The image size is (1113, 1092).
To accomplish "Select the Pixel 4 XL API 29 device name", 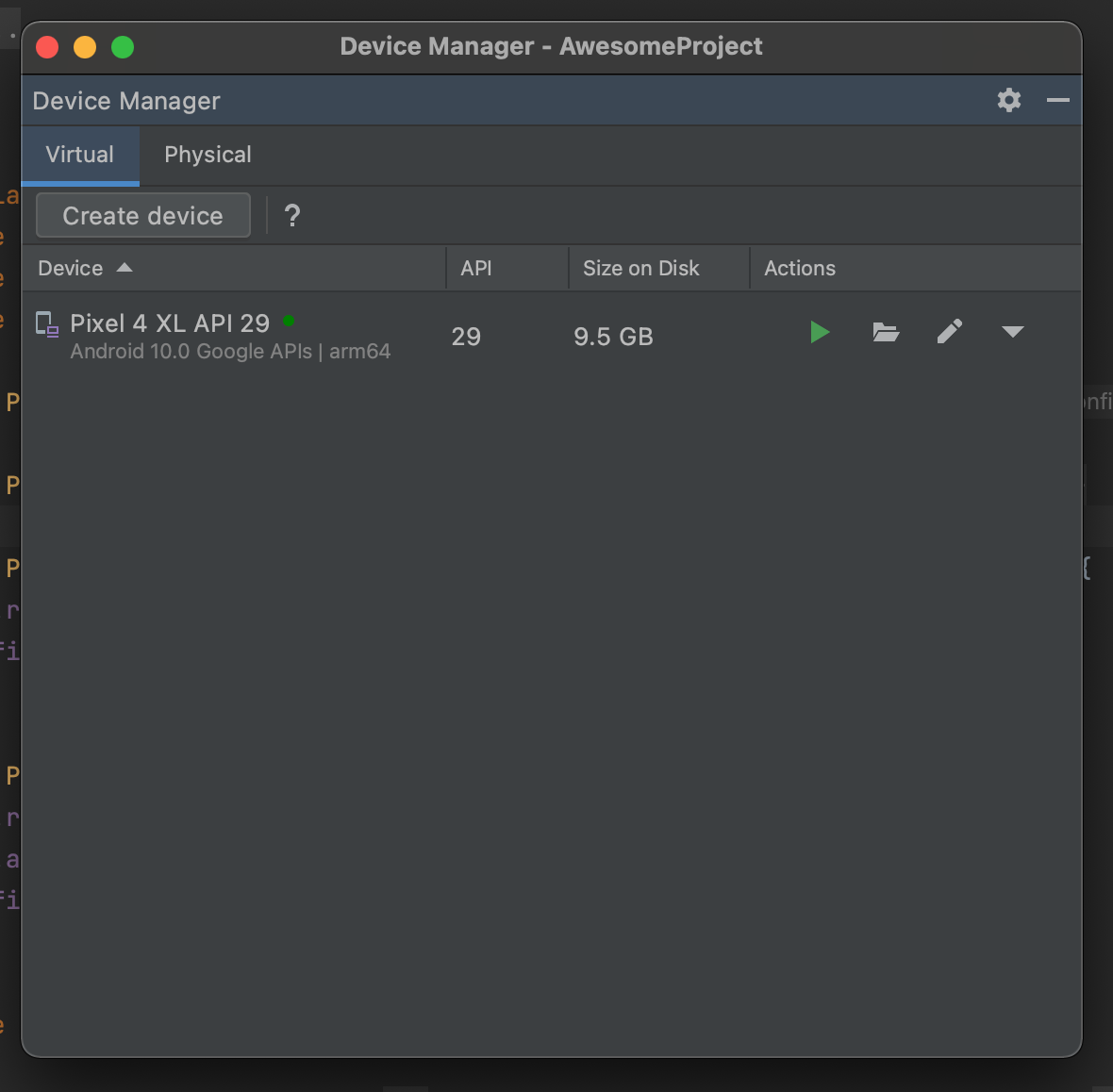I will [x=170, y=323].
